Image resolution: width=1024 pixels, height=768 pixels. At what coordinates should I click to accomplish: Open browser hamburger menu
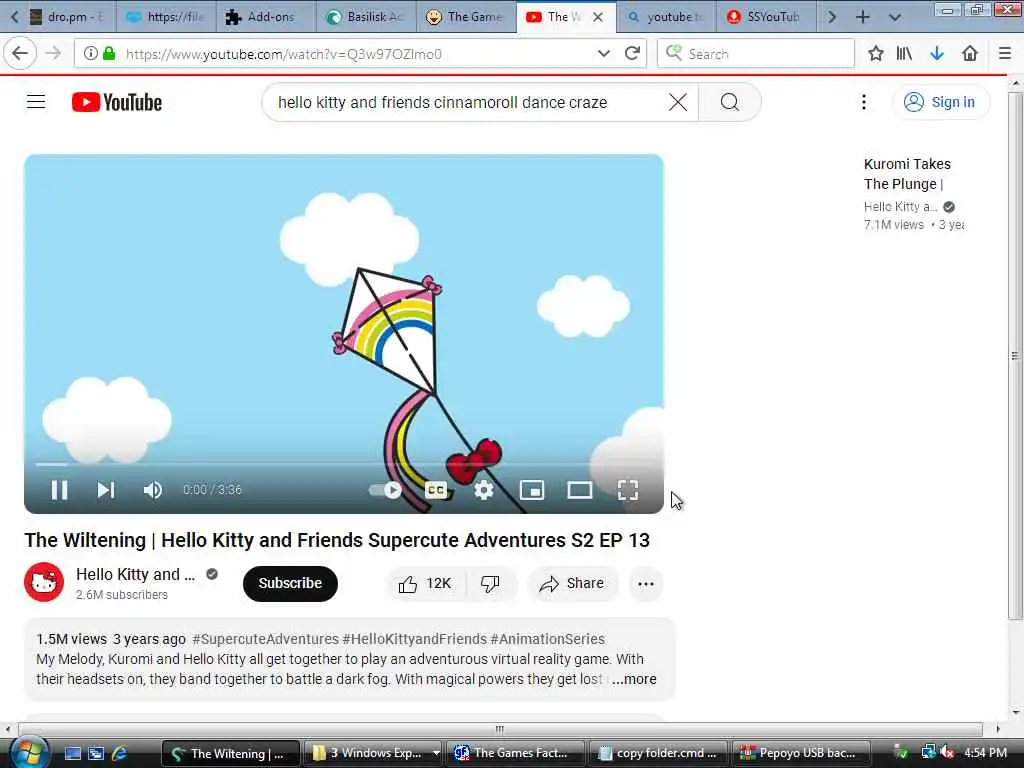coord(1005,54)
